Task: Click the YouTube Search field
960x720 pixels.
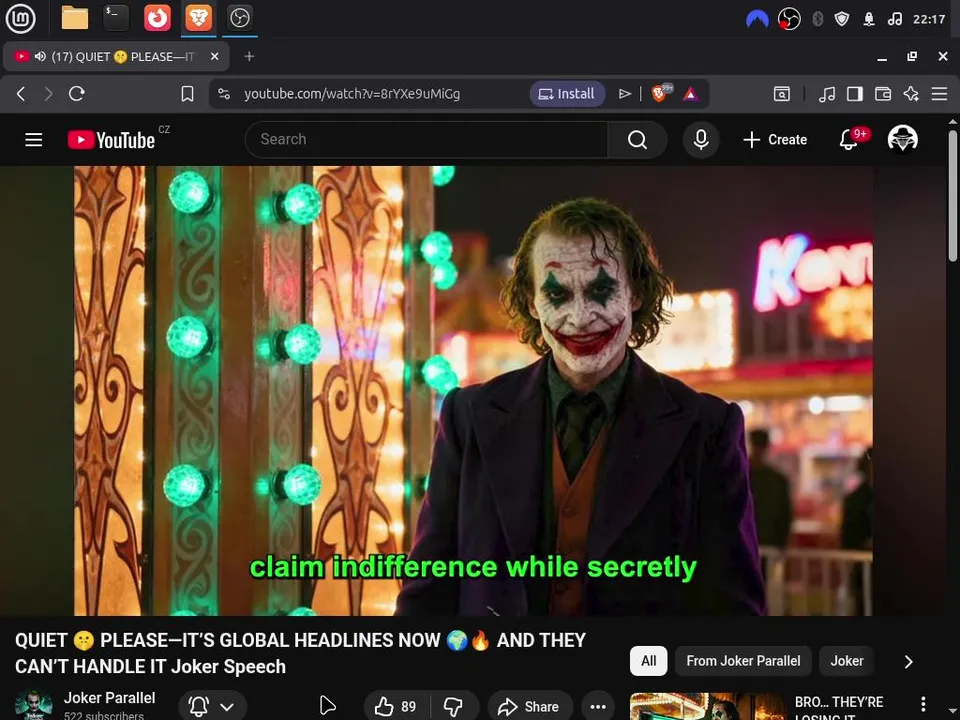Action: [426, 140]
